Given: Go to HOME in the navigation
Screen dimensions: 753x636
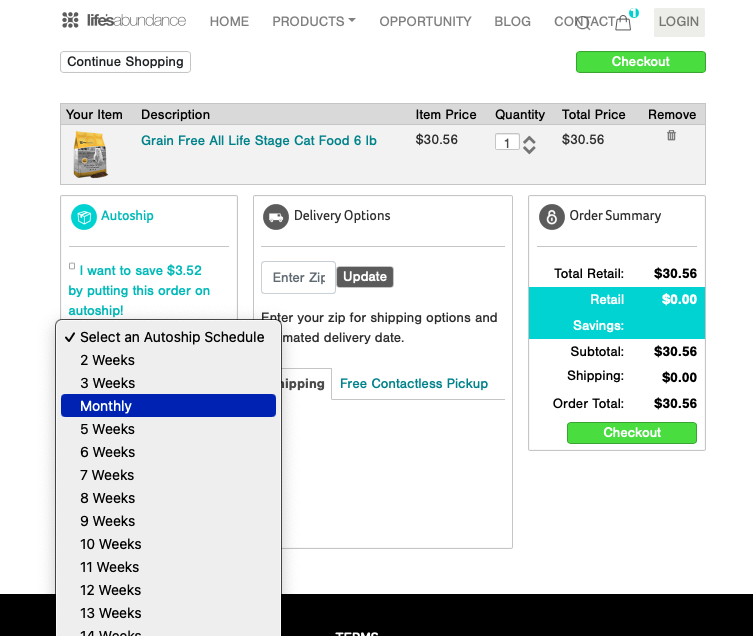Looking at the screenshot, I should pos(229,21).
